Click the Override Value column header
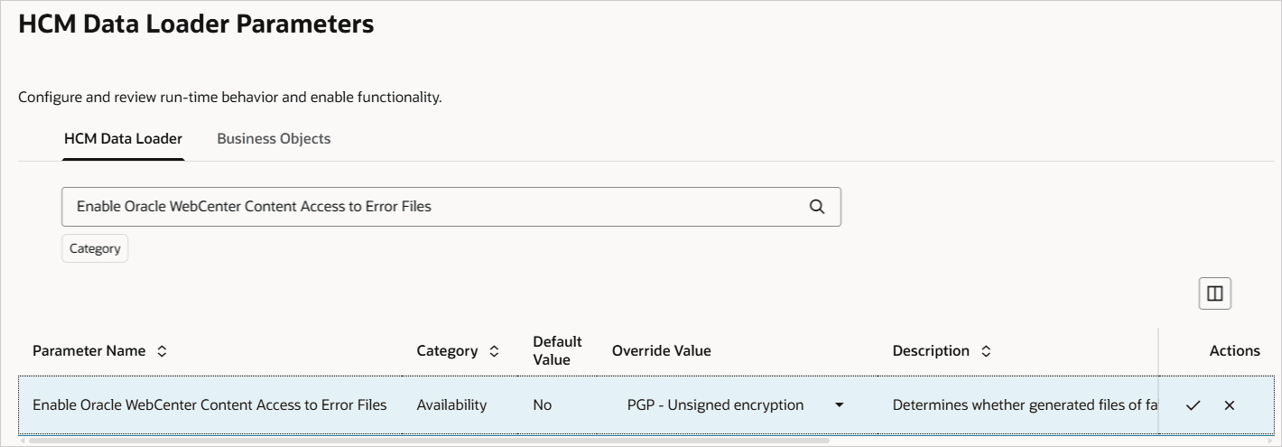1282x447 pixels. click(661, 351)
